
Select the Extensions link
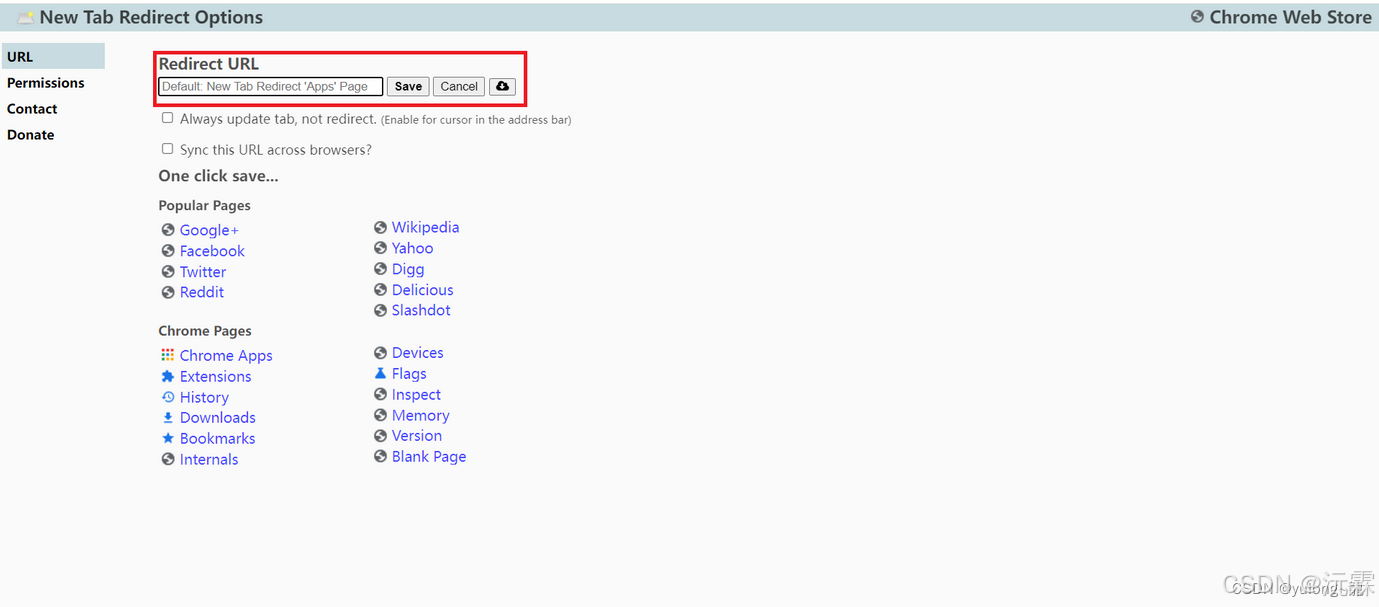(x=215, y=377)
